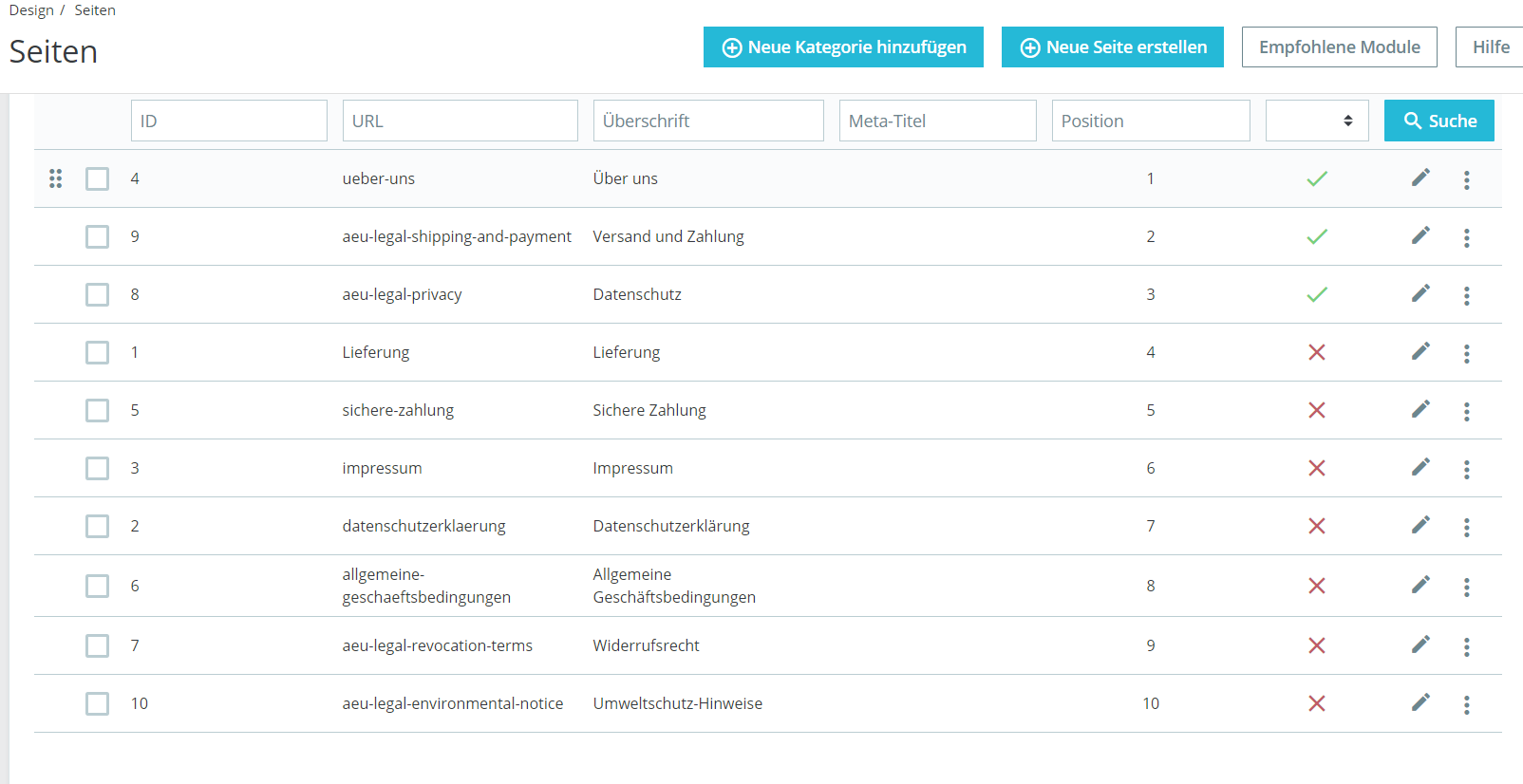Click the Suche search button
Screen dimensions: 1523x784
[1439, 121]
